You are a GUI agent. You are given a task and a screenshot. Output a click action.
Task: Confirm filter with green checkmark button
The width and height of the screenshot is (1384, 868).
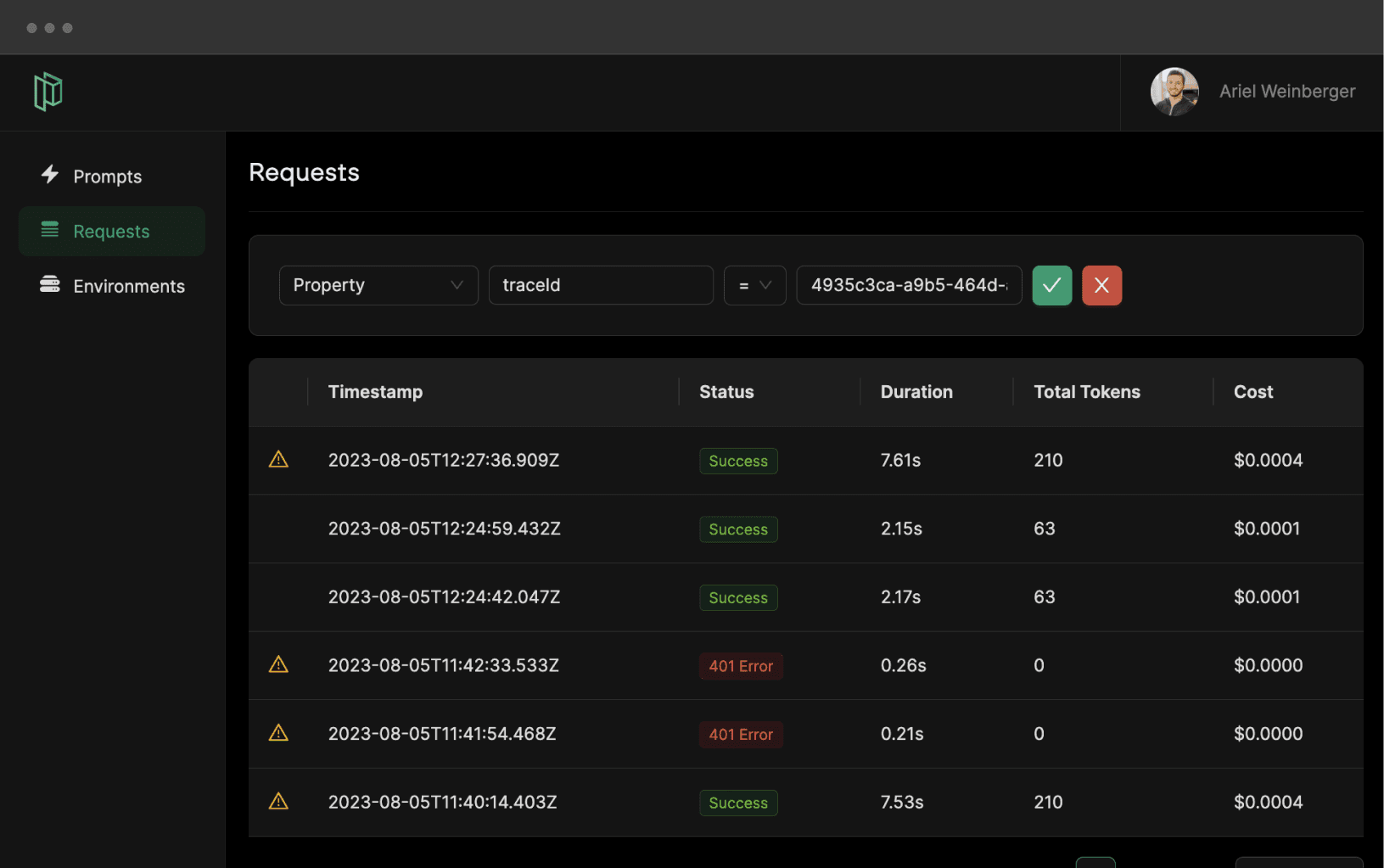pyautogui.click(x=1051, y=285)
